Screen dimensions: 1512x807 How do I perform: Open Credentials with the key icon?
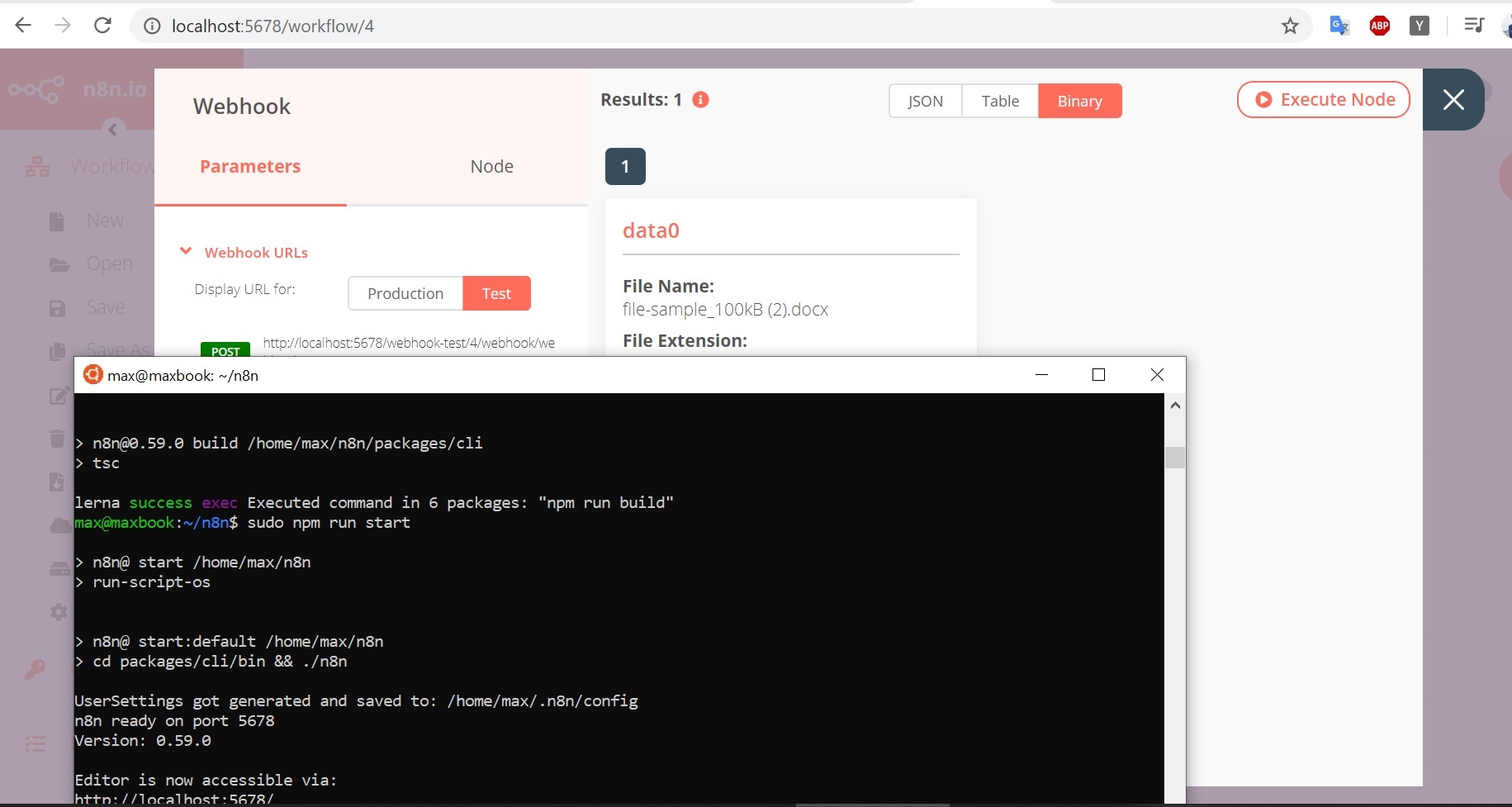36,669
